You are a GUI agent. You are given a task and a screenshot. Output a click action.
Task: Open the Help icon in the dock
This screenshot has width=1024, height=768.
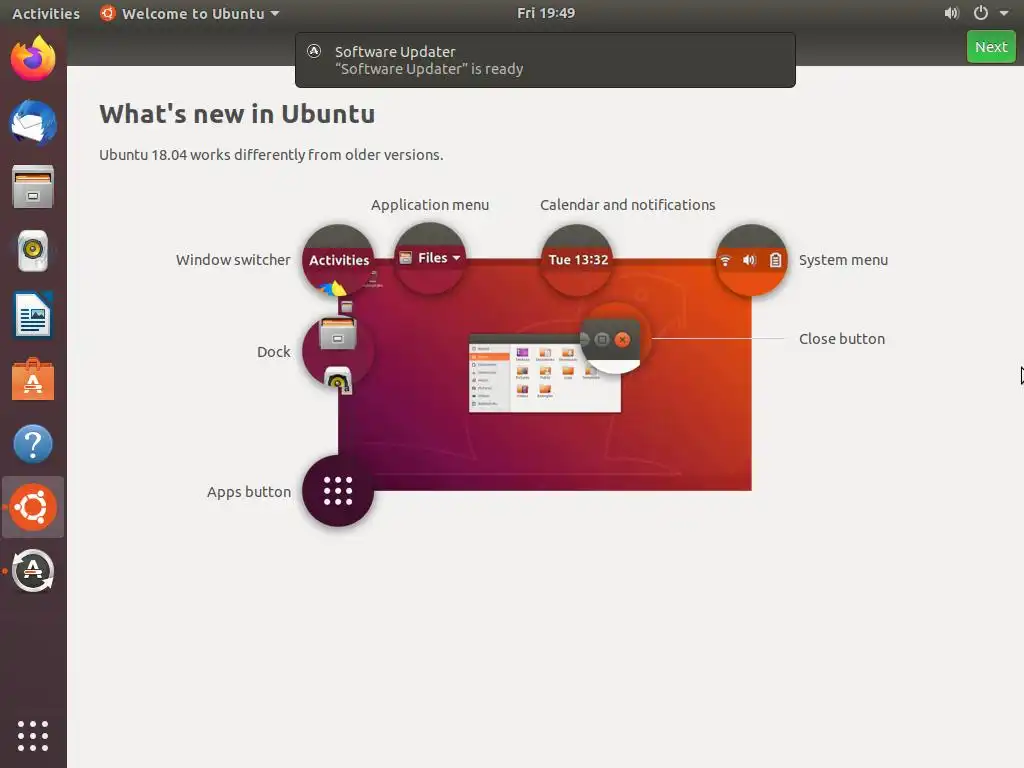point(33,443)
